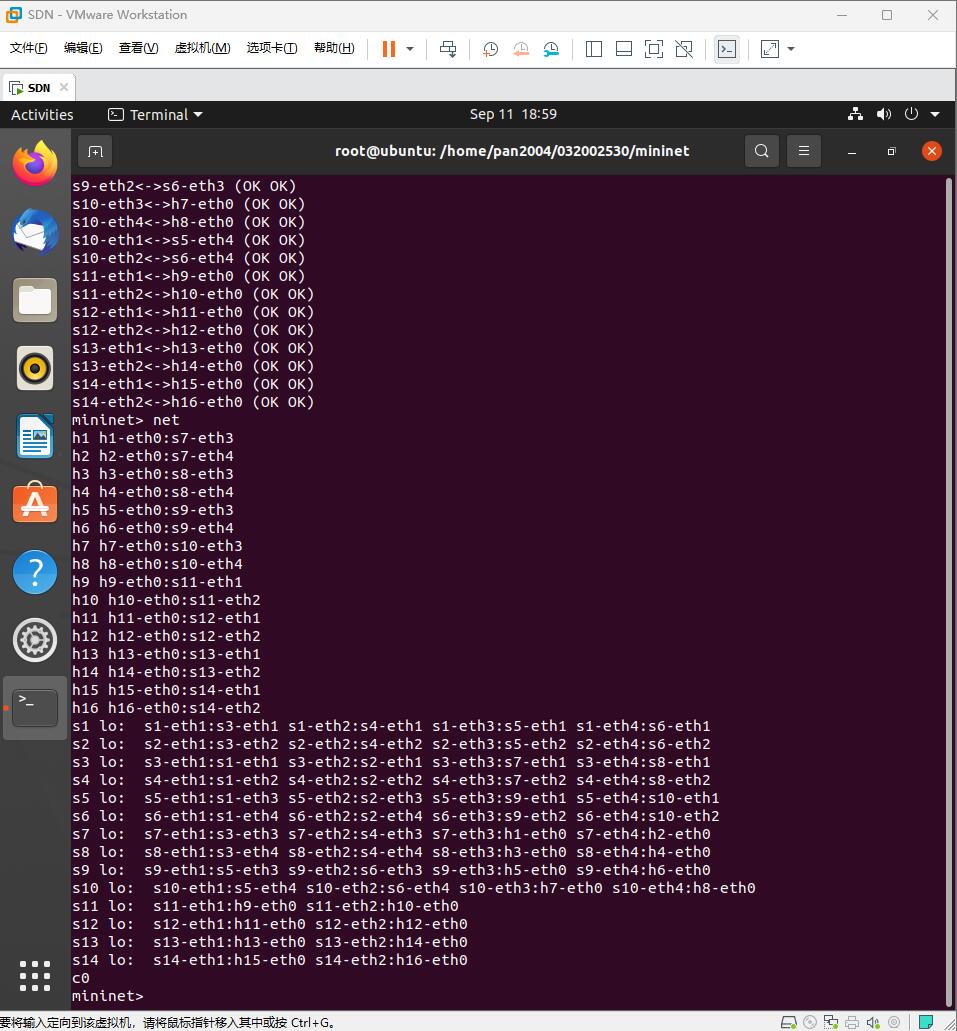Screen dimensions: 957x1031
Task: Expand the Terminal app menu
Action: [x=155, y=114]
